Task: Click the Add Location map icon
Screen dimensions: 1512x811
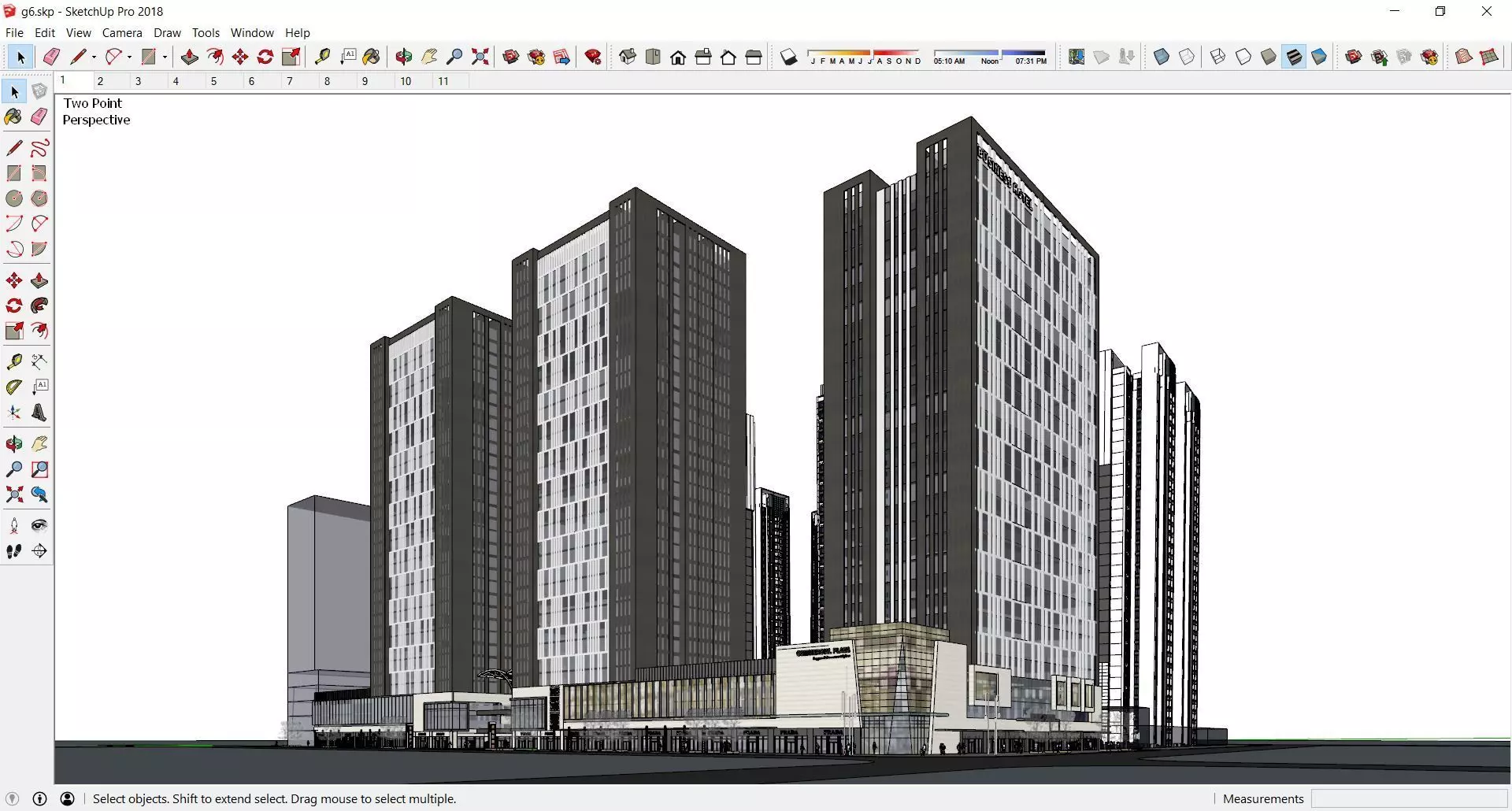Action: point(1077,57)
